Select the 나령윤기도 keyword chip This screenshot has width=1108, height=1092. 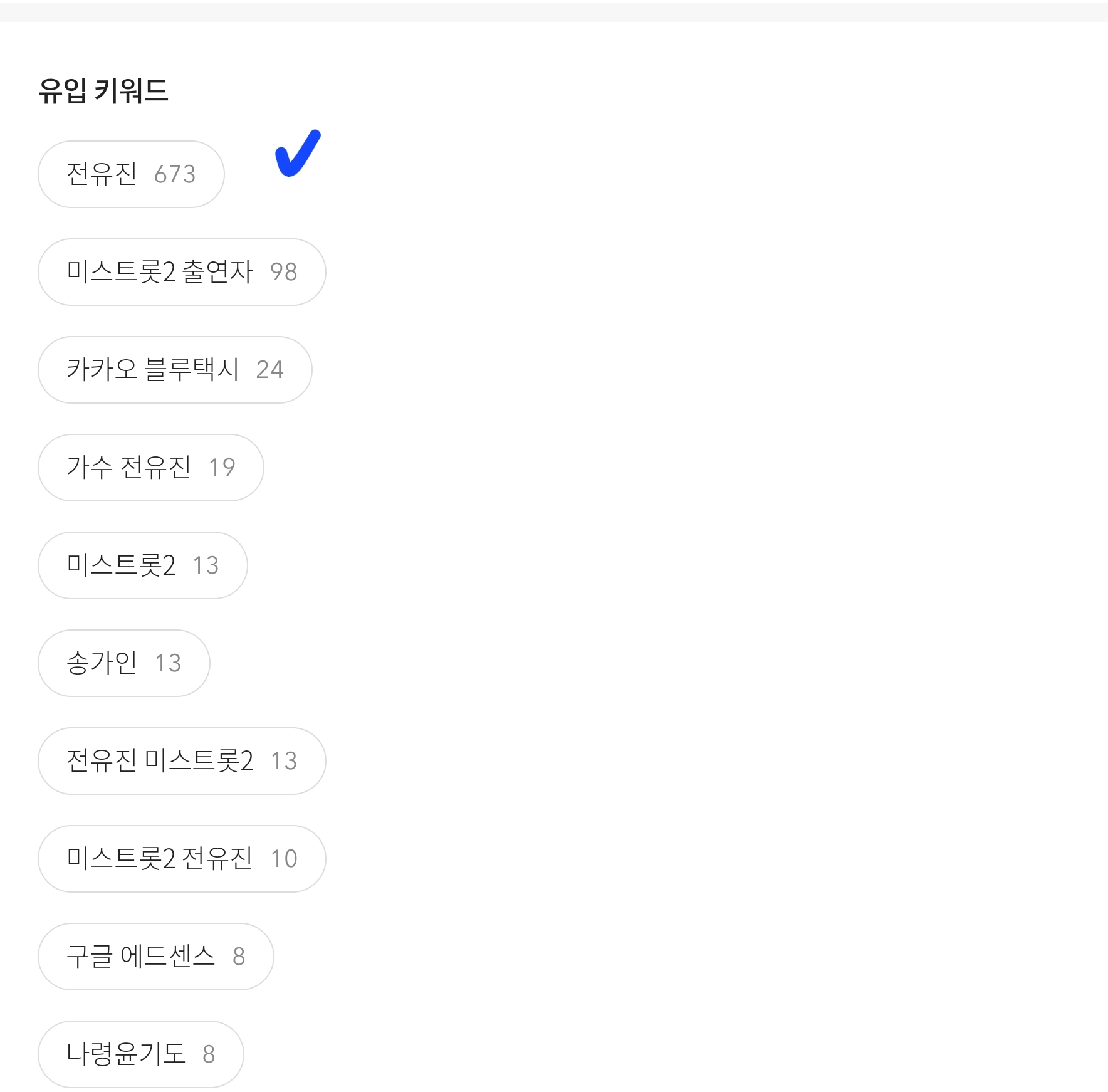pos(141,1054)
